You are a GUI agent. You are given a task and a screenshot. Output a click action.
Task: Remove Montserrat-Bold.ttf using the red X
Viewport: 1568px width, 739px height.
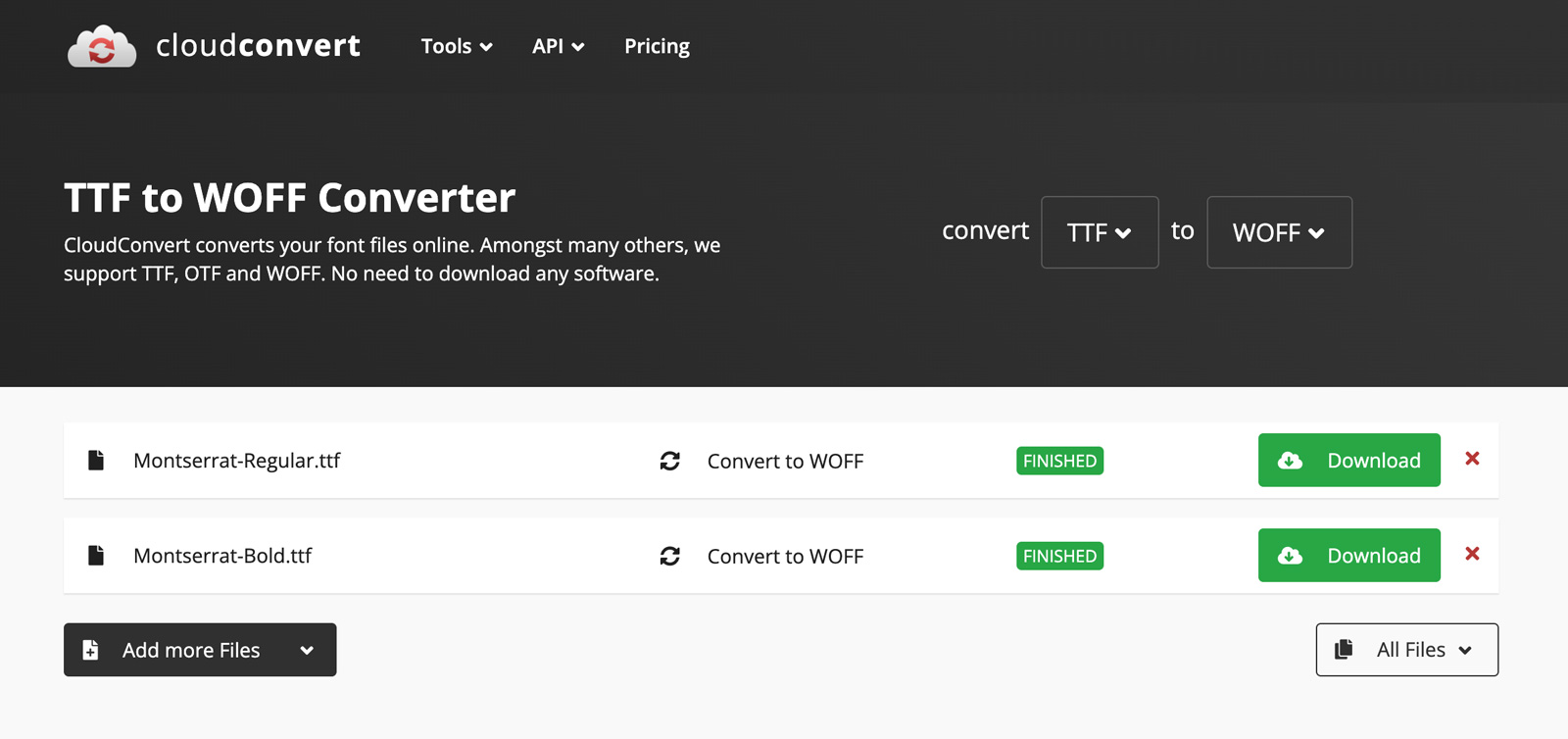pyautogui.click(x=1473, y=554)
